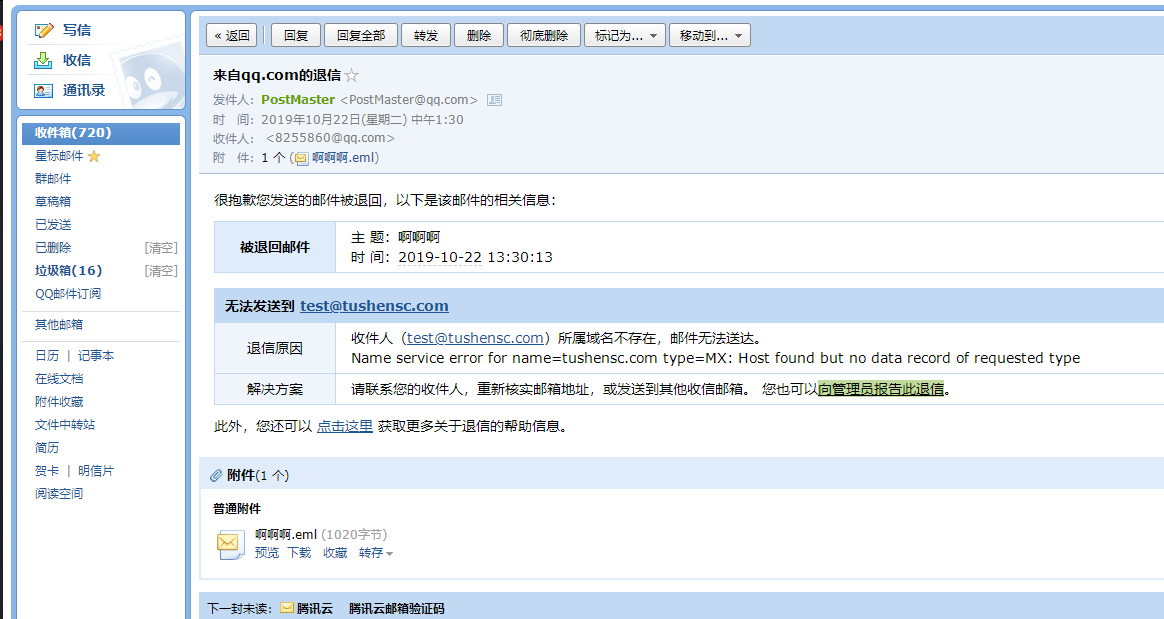Click 收藏 to favorite the attachment
Screen dimensions: 1164x619
[x=336, y=553]
